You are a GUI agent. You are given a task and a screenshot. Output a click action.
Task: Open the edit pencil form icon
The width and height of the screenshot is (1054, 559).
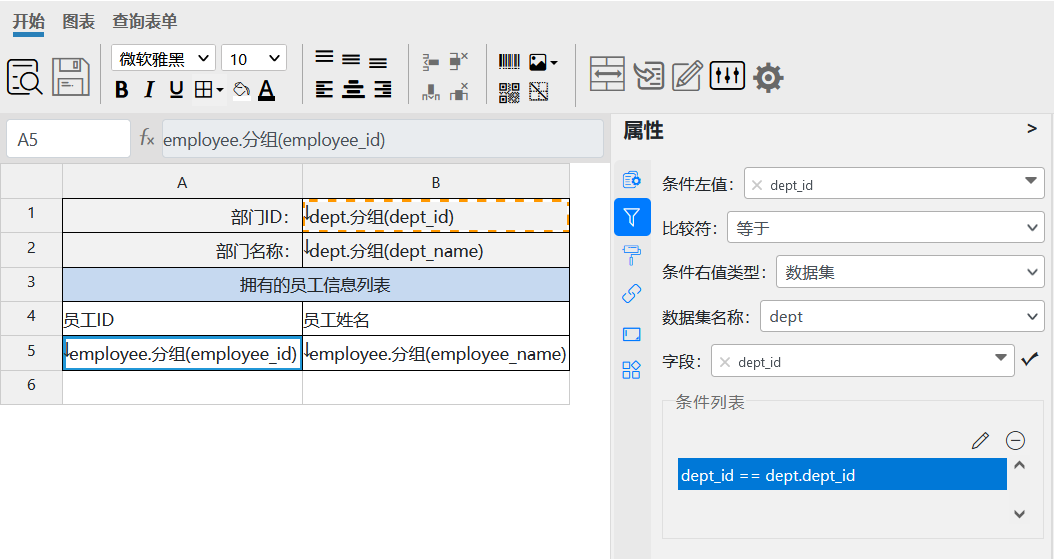click(687, 75)
